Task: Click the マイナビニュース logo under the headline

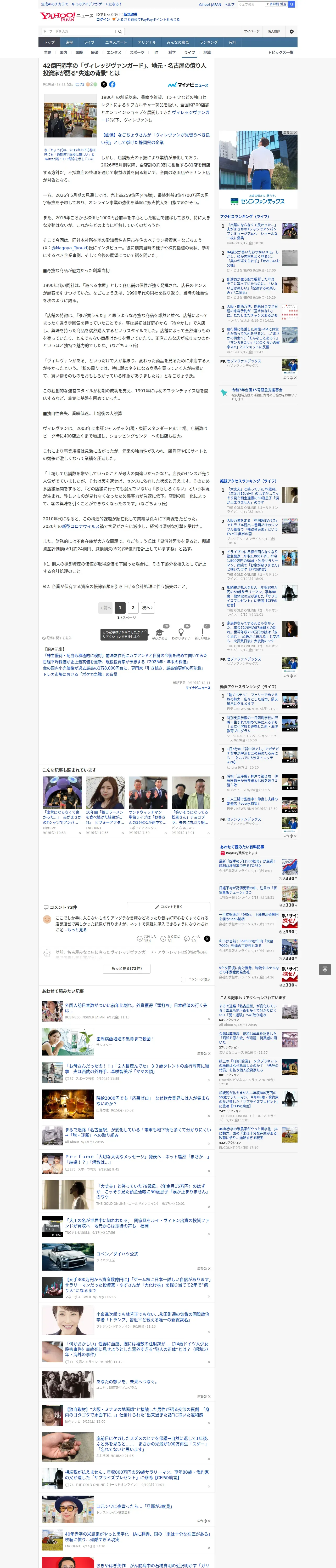Action: point(188,85)
